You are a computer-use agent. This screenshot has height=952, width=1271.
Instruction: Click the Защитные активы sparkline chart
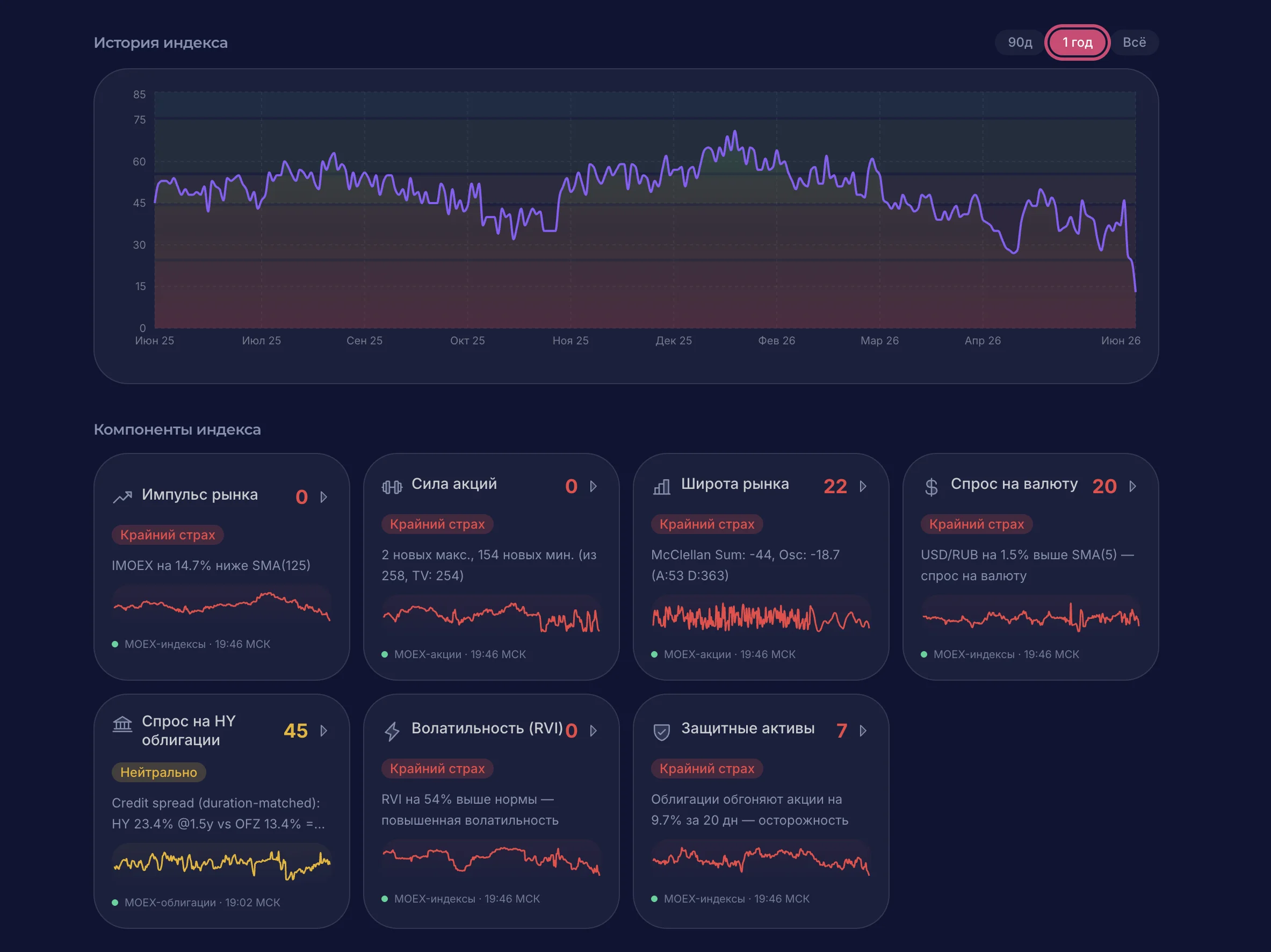pos(761,861)
